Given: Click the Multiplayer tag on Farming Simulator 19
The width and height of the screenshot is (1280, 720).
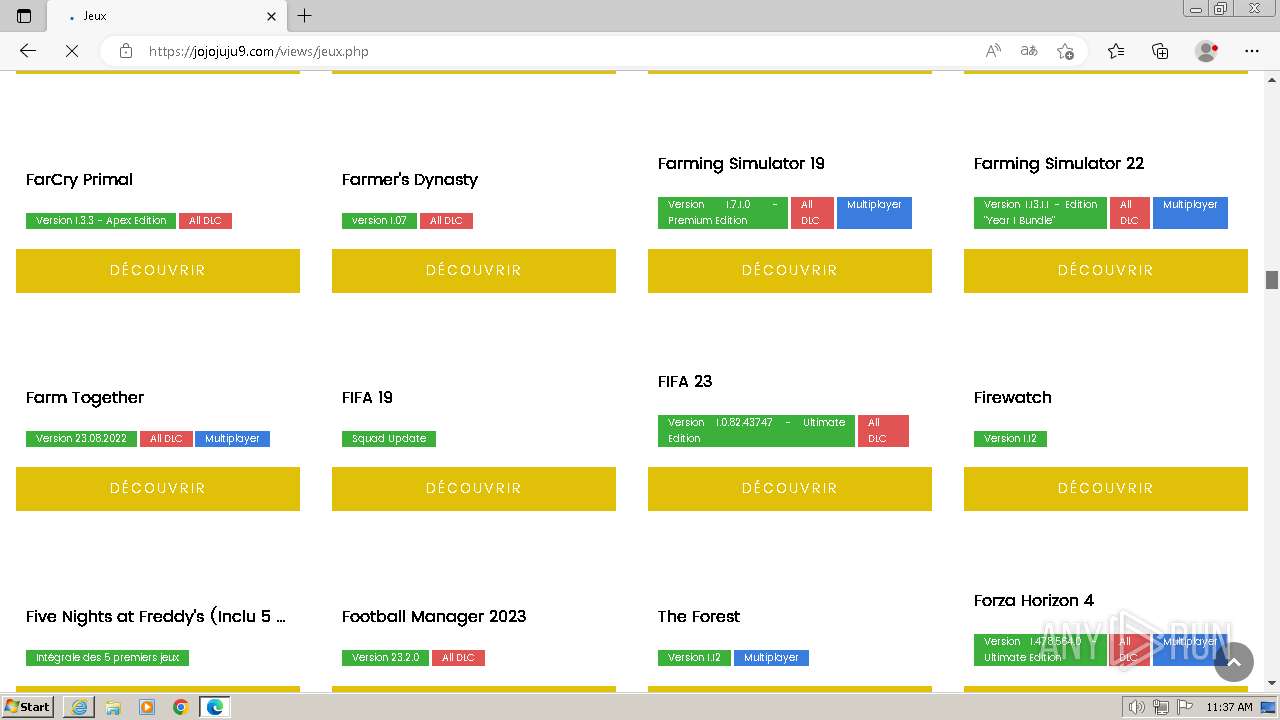Looking at the screenshot, I should point(874,213).
